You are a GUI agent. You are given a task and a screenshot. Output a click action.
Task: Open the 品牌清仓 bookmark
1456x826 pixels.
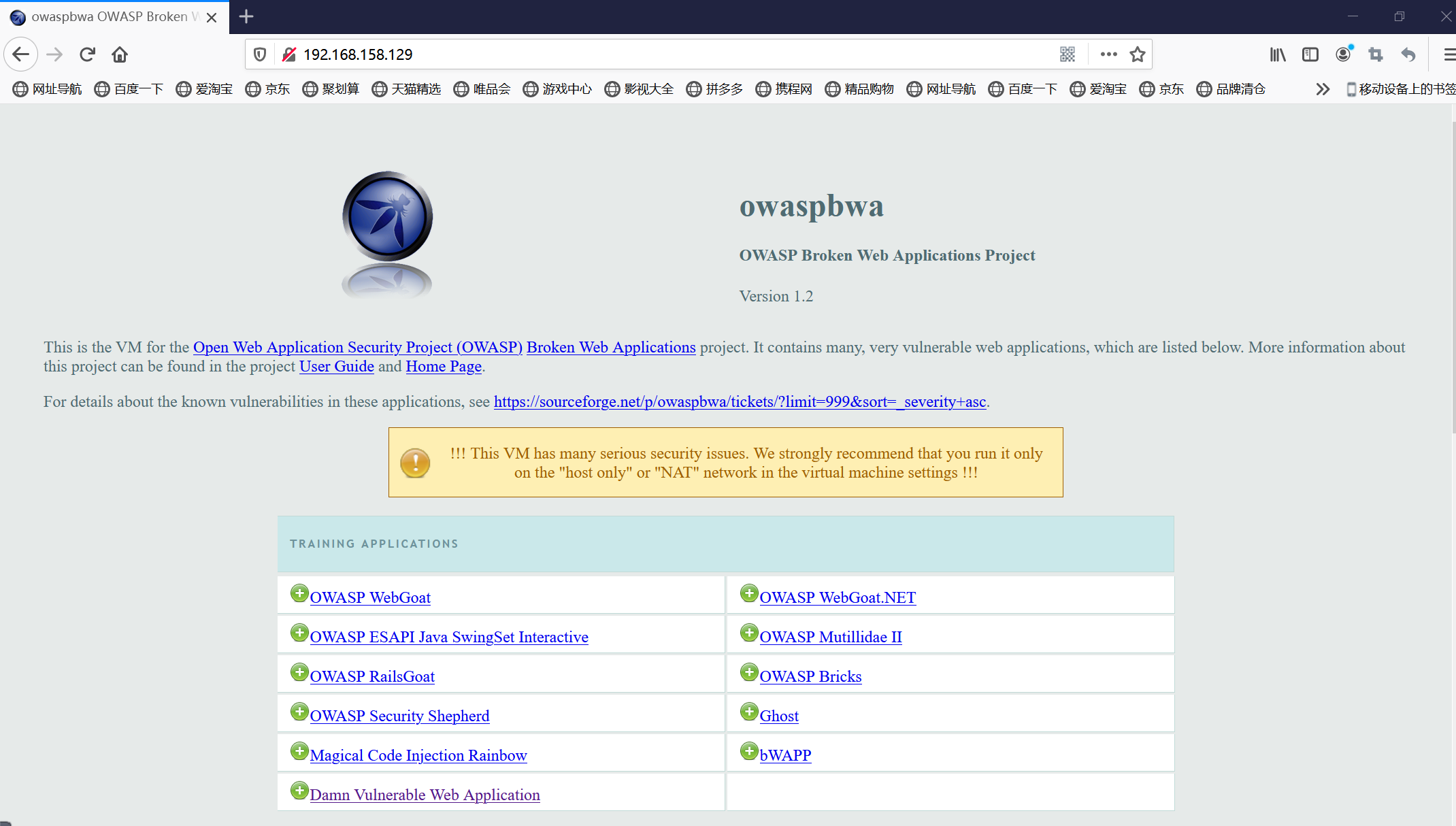[x=1231, y=89]
